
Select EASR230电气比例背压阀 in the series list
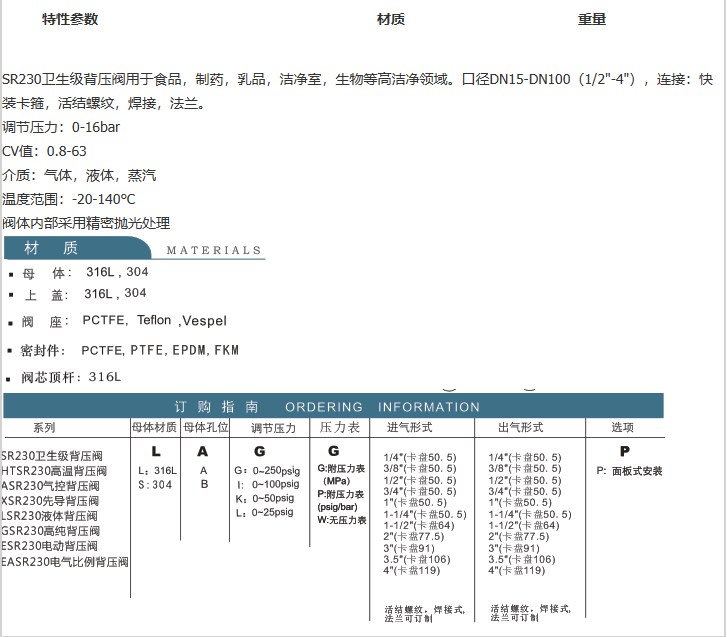pyautogui.click(x=64, y=562)
